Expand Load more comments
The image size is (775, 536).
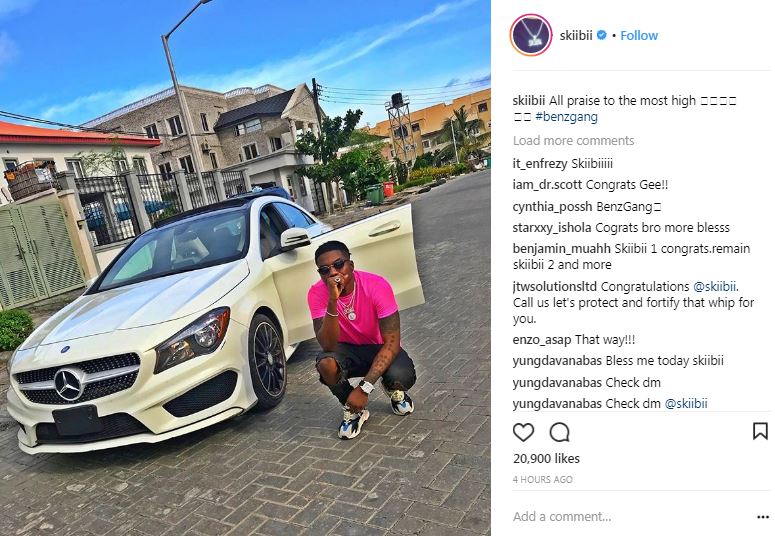click(x=573, y=141)
